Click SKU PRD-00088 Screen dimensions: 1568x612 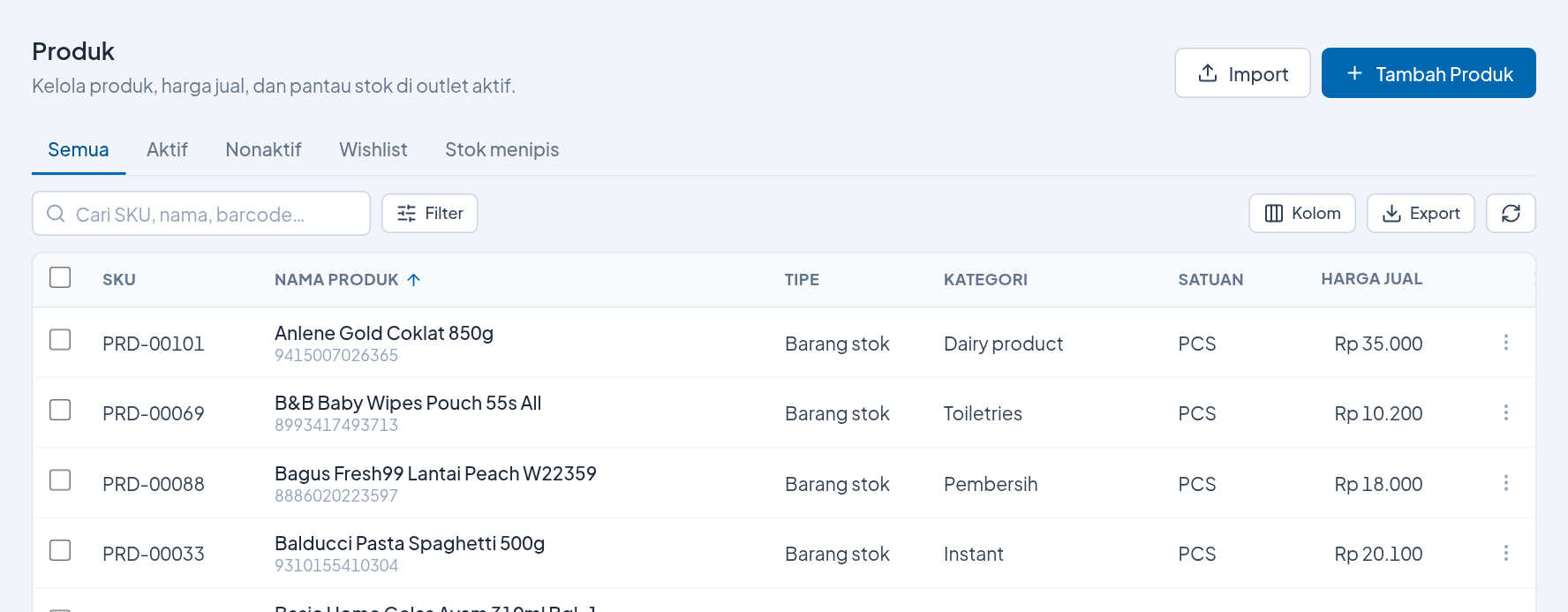pos(154,484)
